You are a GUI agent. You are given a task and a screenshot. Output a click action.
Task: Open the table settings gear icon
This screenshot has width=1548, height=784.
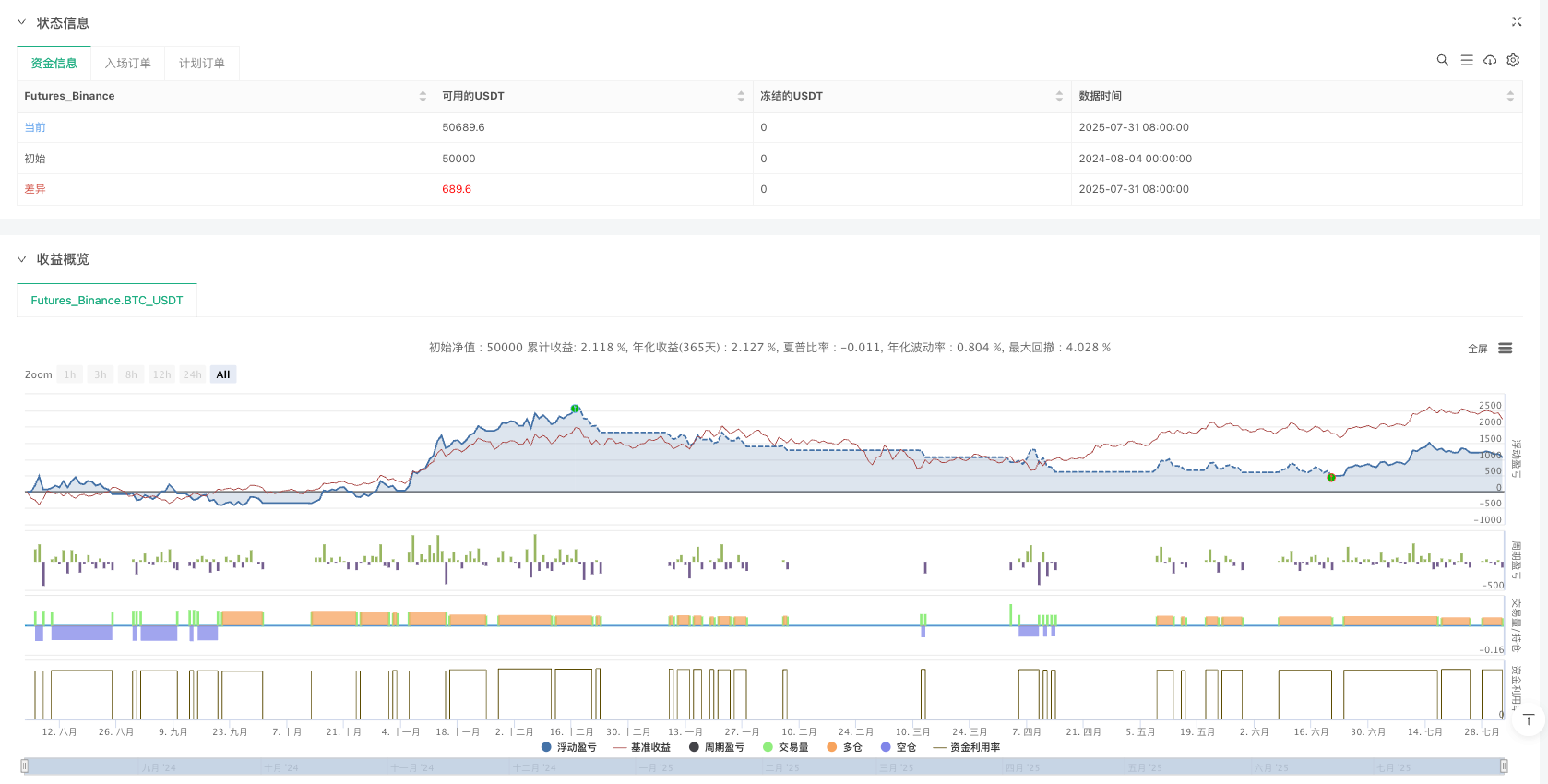pyautogui.click(x=1513, y=60)
